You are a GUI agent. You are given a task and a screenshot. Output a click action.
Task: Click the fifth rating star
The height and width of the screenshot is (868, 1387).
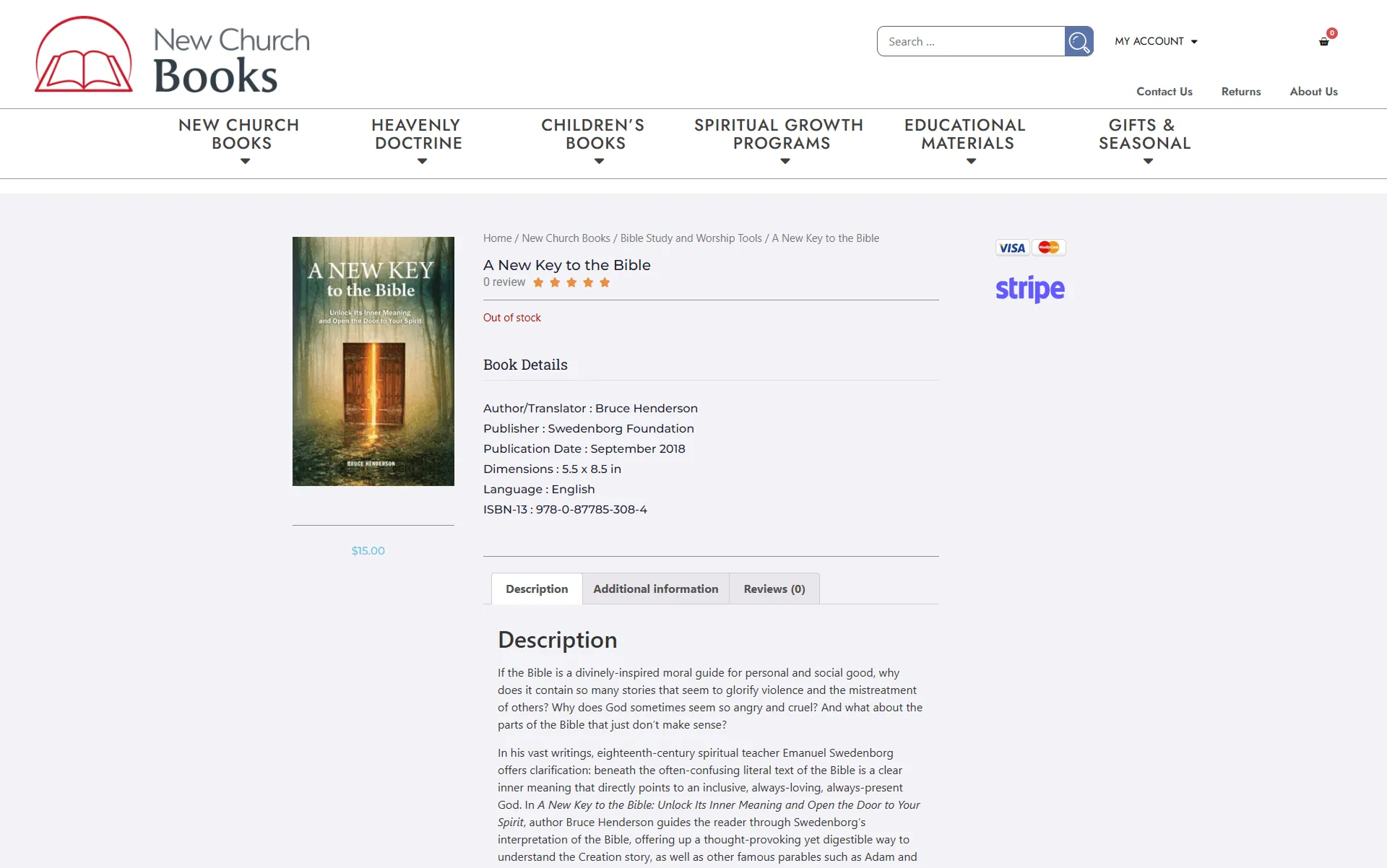click(605, 282)
